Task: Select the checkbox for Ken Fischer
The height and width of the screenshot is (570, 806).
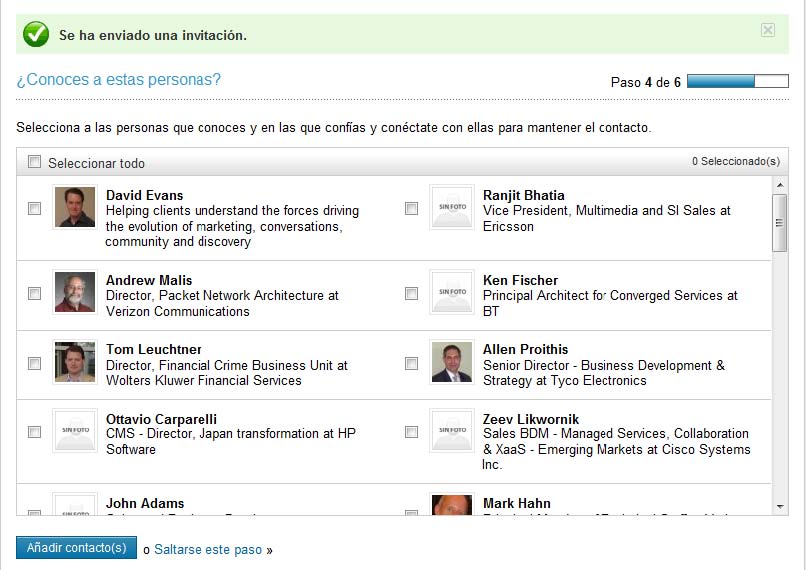Action: (x=411, y=294)
